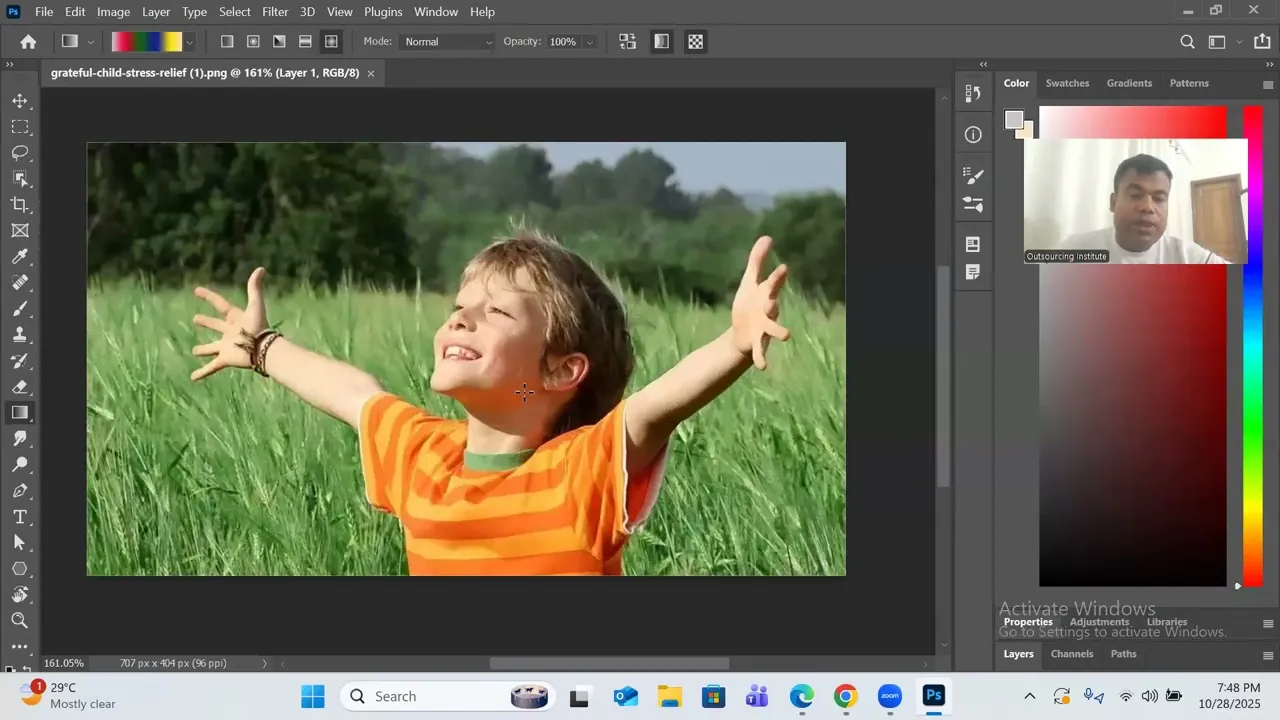Select the Horizontal Type tool
Image resolution: width=1280 pixels, height=720 pixels.
coord(20,517)
